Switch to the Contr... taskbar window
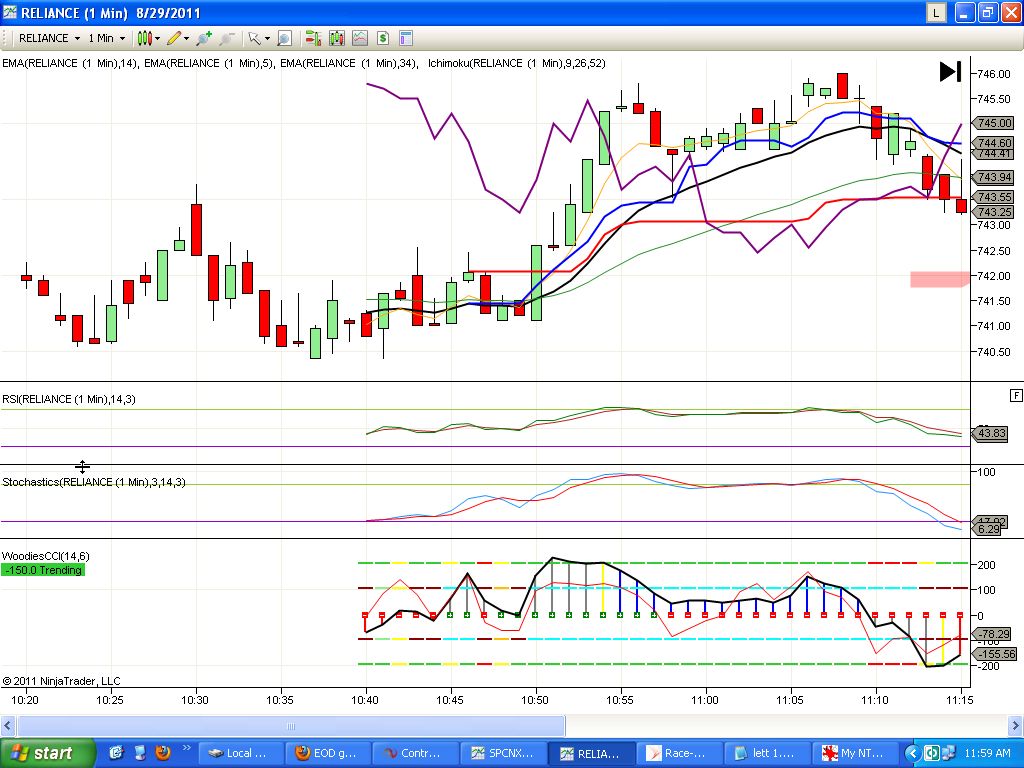This screenshot has height=768, width=1024. [x=416, y=753]
